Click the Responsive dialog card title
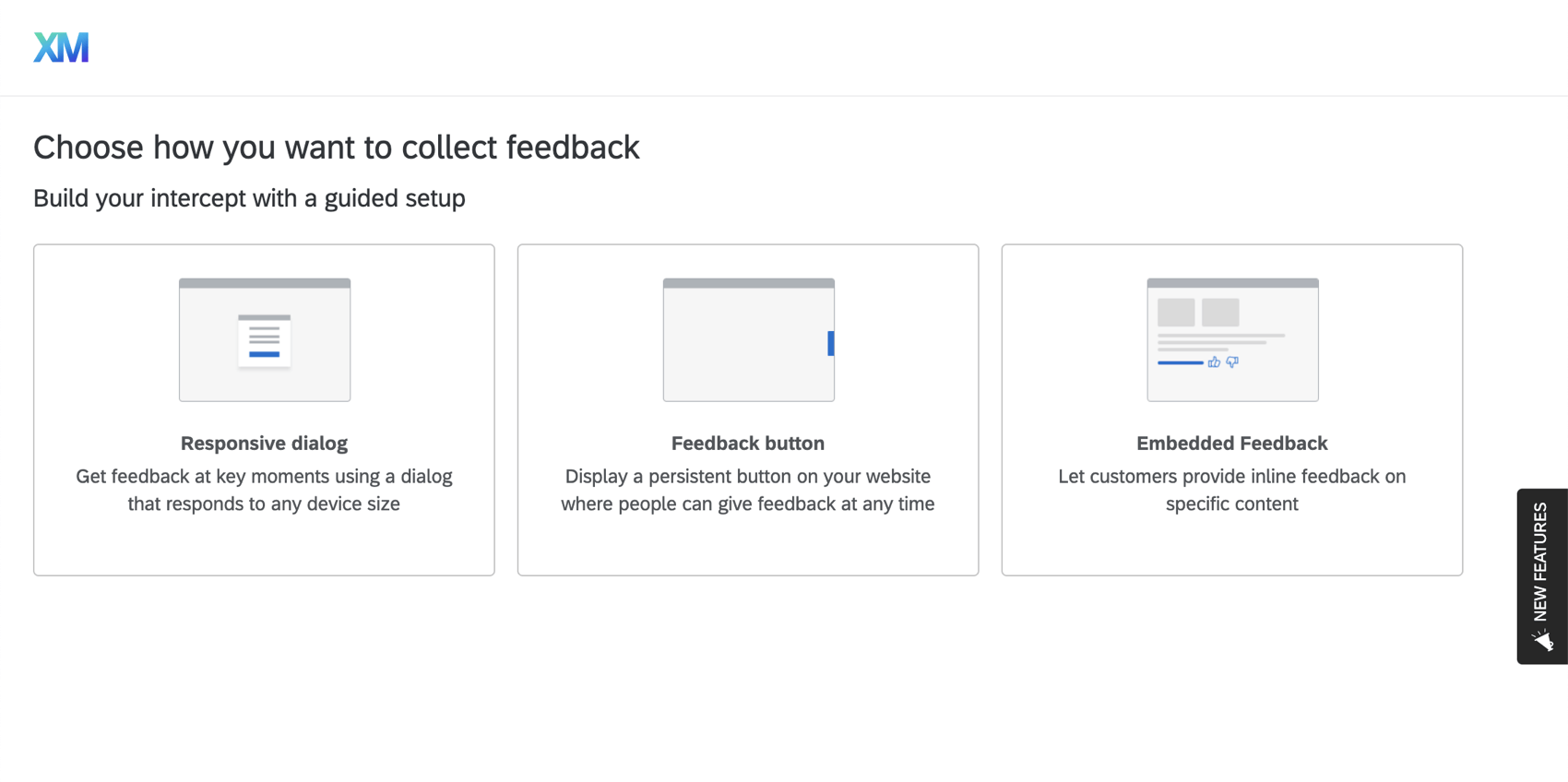The height and width of the screenshot is (782, 1568). coord(264,443)
